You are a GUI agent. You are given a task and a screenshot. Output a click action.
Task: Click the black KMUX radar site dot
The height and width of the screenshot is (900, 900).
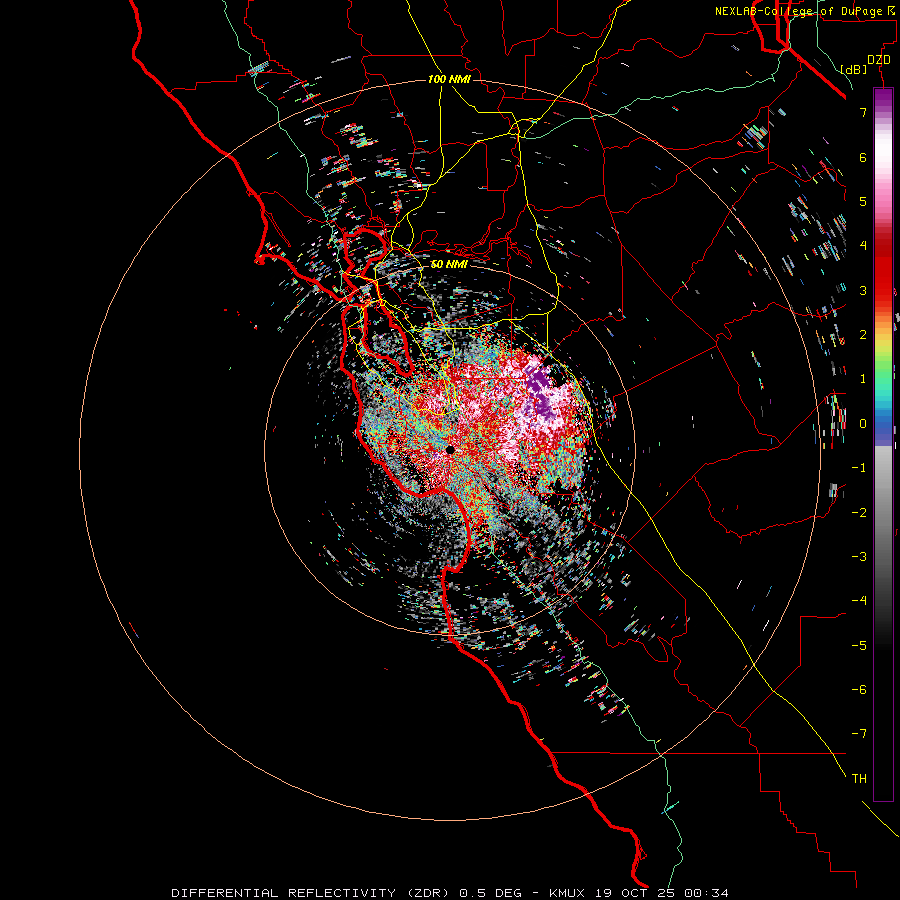coord(450,449)
